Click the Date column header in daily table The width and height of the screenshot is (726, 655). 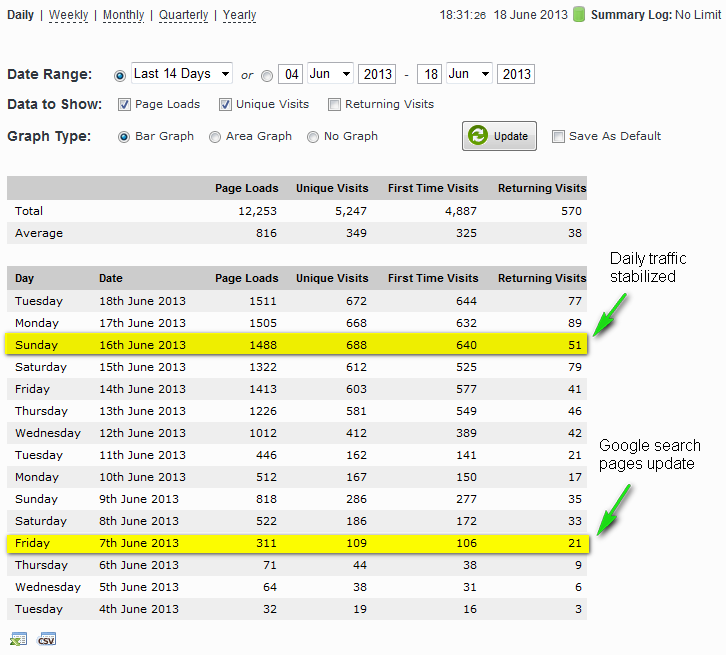[x=111, y=278]
